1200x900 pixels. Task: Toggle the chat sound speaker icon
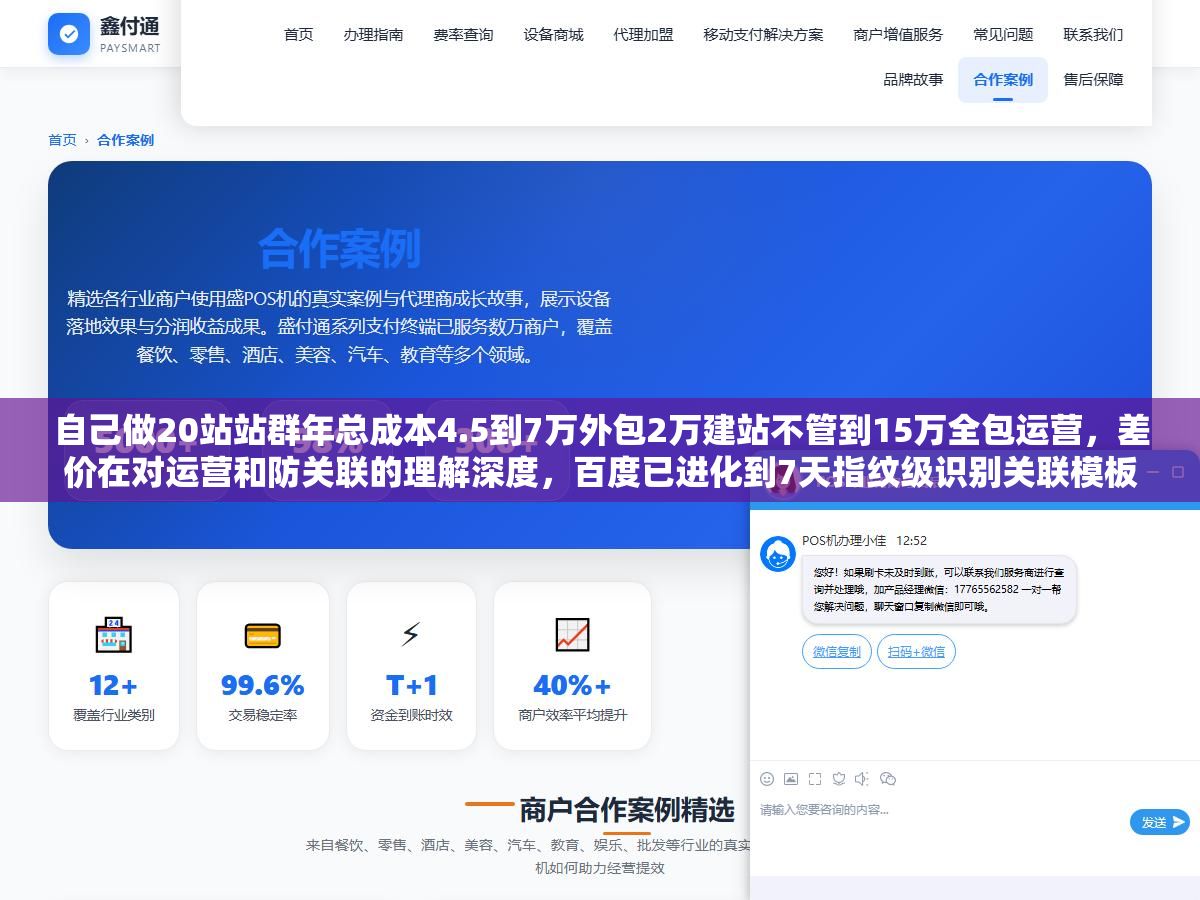pos(863,779)
